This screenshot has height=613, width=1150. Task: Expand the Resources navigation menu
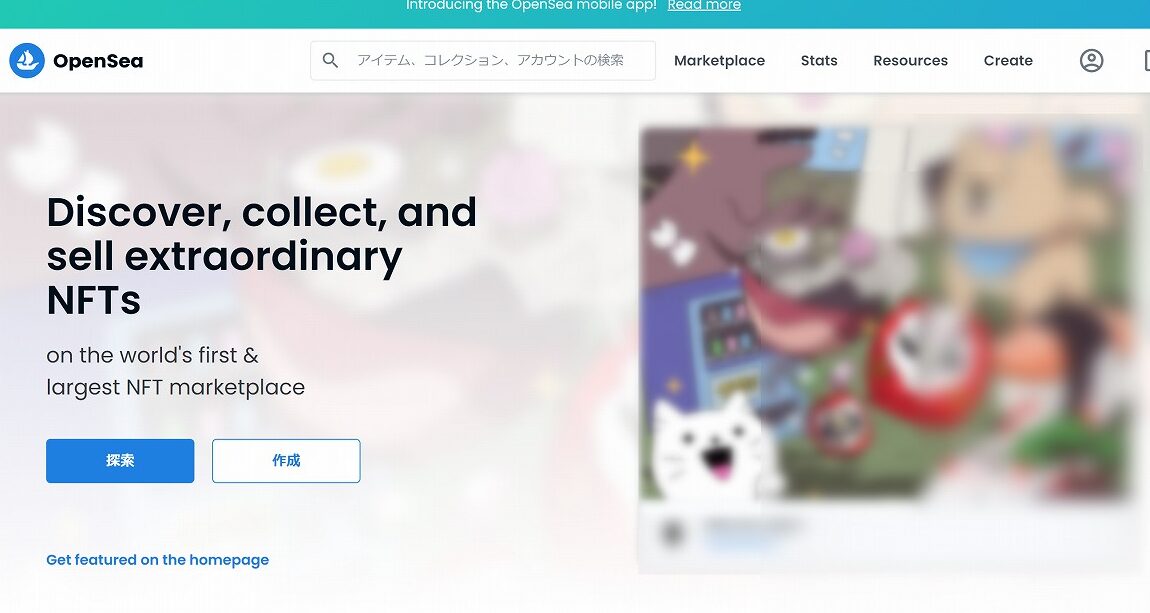910,61
